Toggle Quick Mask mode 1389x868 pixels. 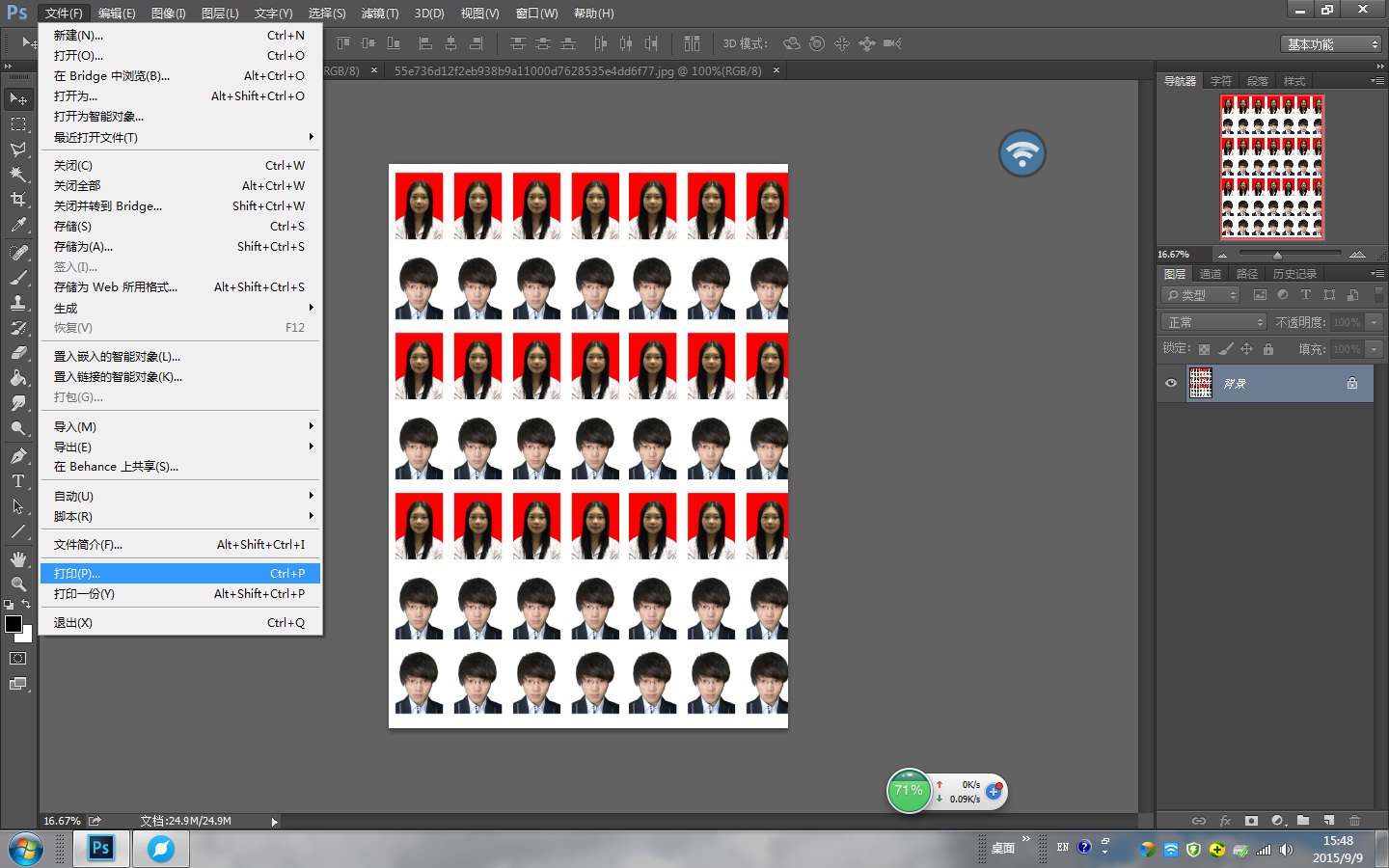click(x=18, y=659)
